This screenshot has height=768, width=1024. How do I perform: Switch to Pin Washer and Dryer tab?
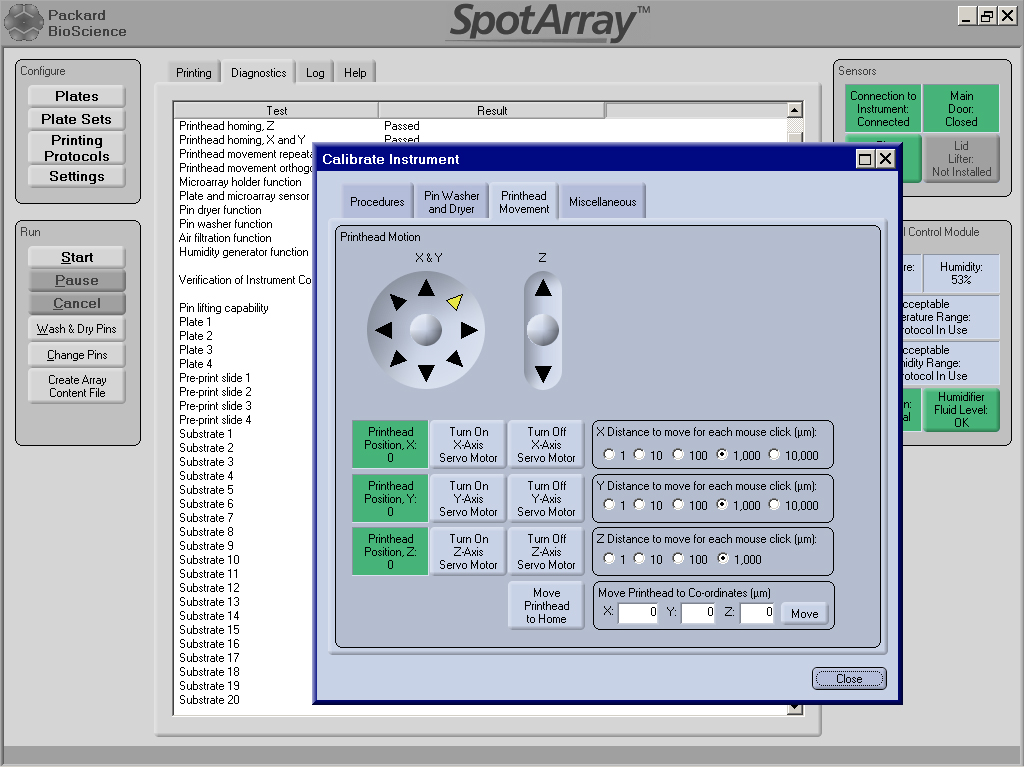point(451,202)
